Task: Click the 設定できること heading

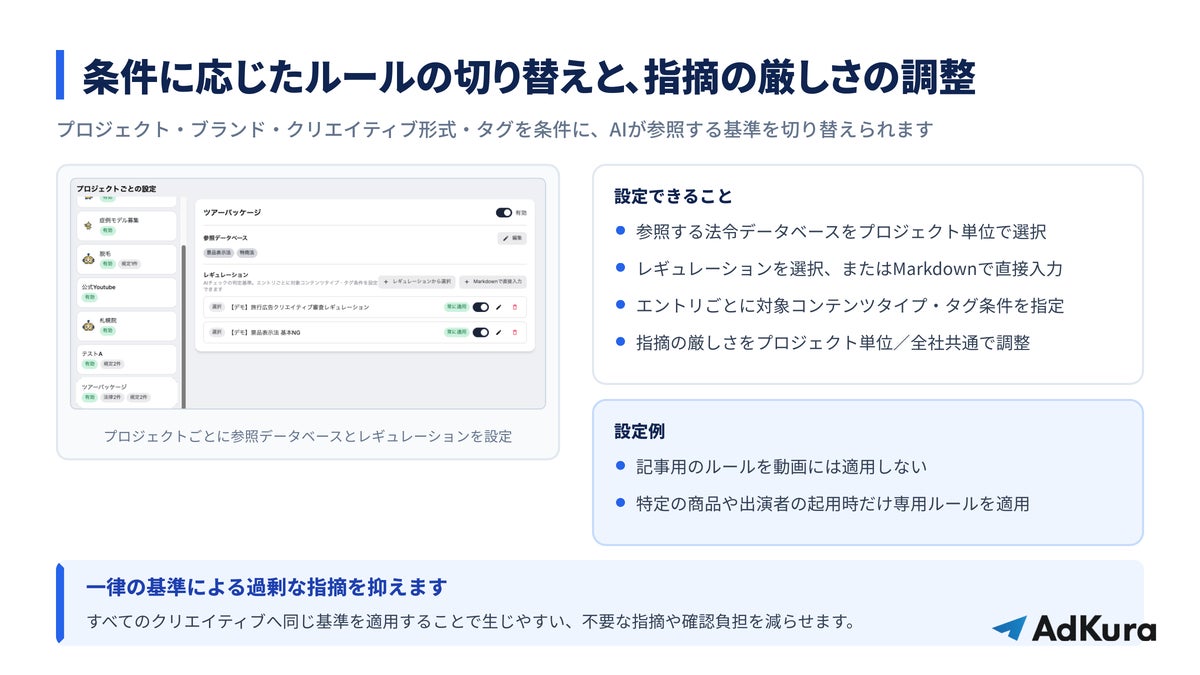Action: pos(673,196)
